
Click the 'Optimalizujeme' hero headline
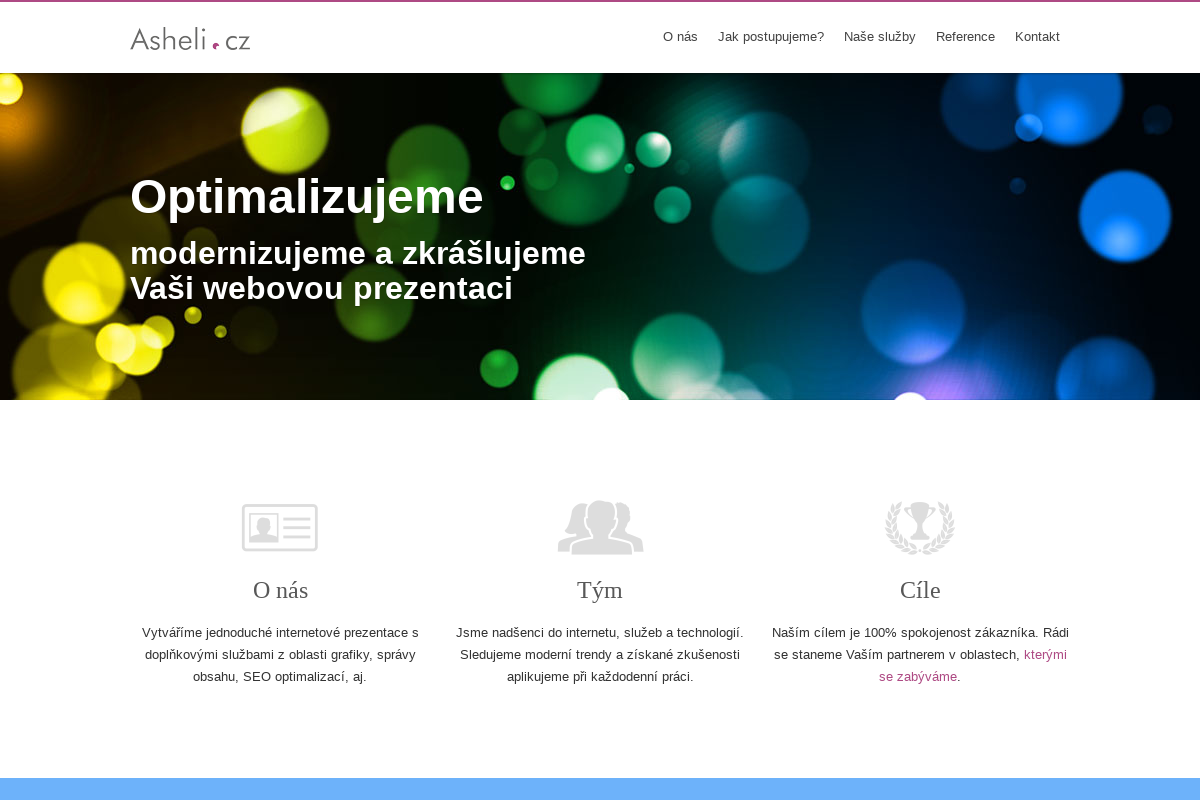(307, 197)
